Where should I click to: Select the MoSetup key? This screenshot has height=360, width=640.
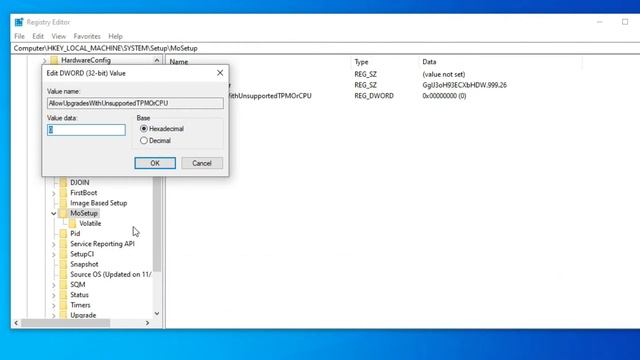pos(84,213)
